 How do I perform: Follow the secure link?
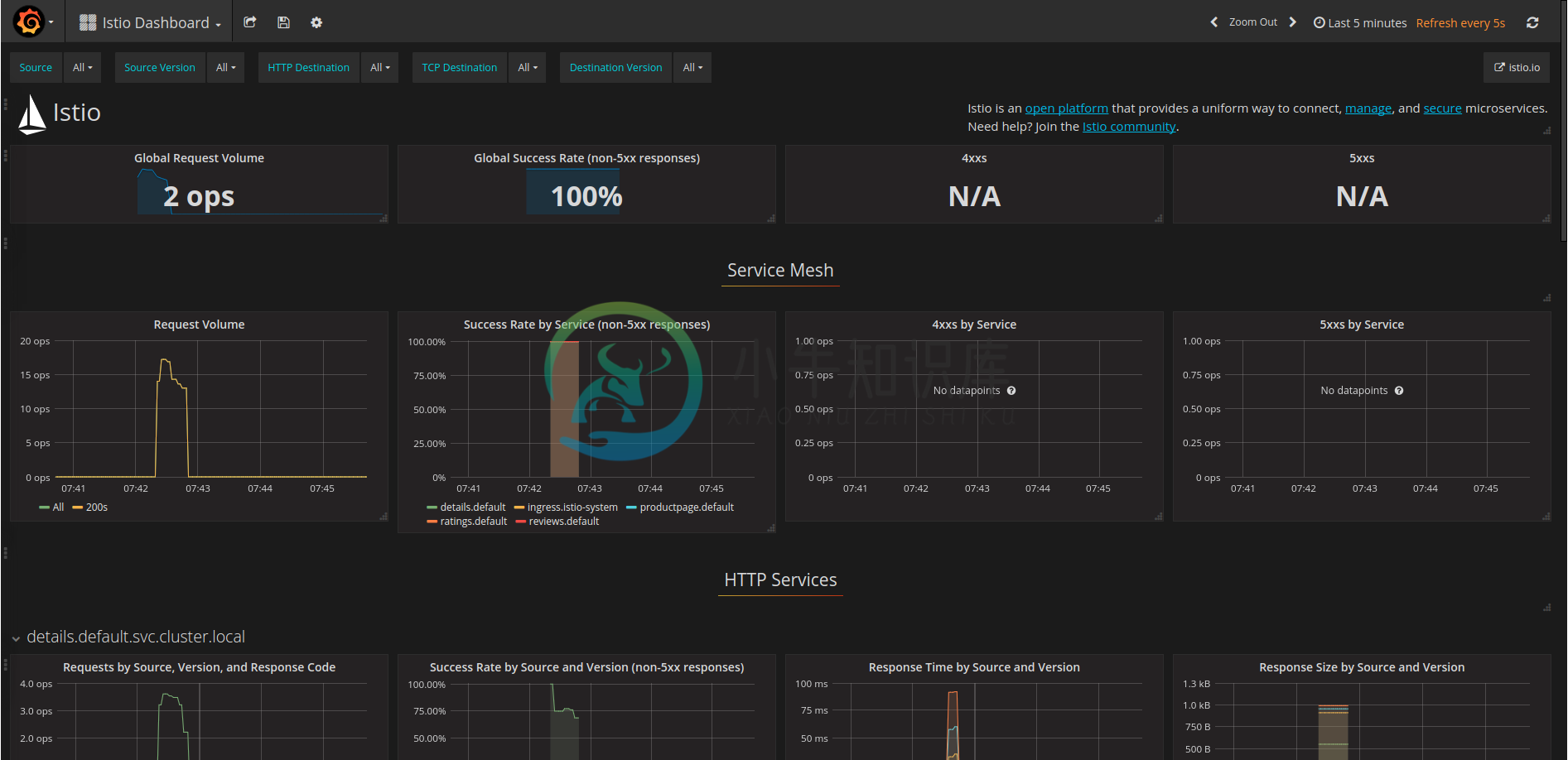(1442, 108)
